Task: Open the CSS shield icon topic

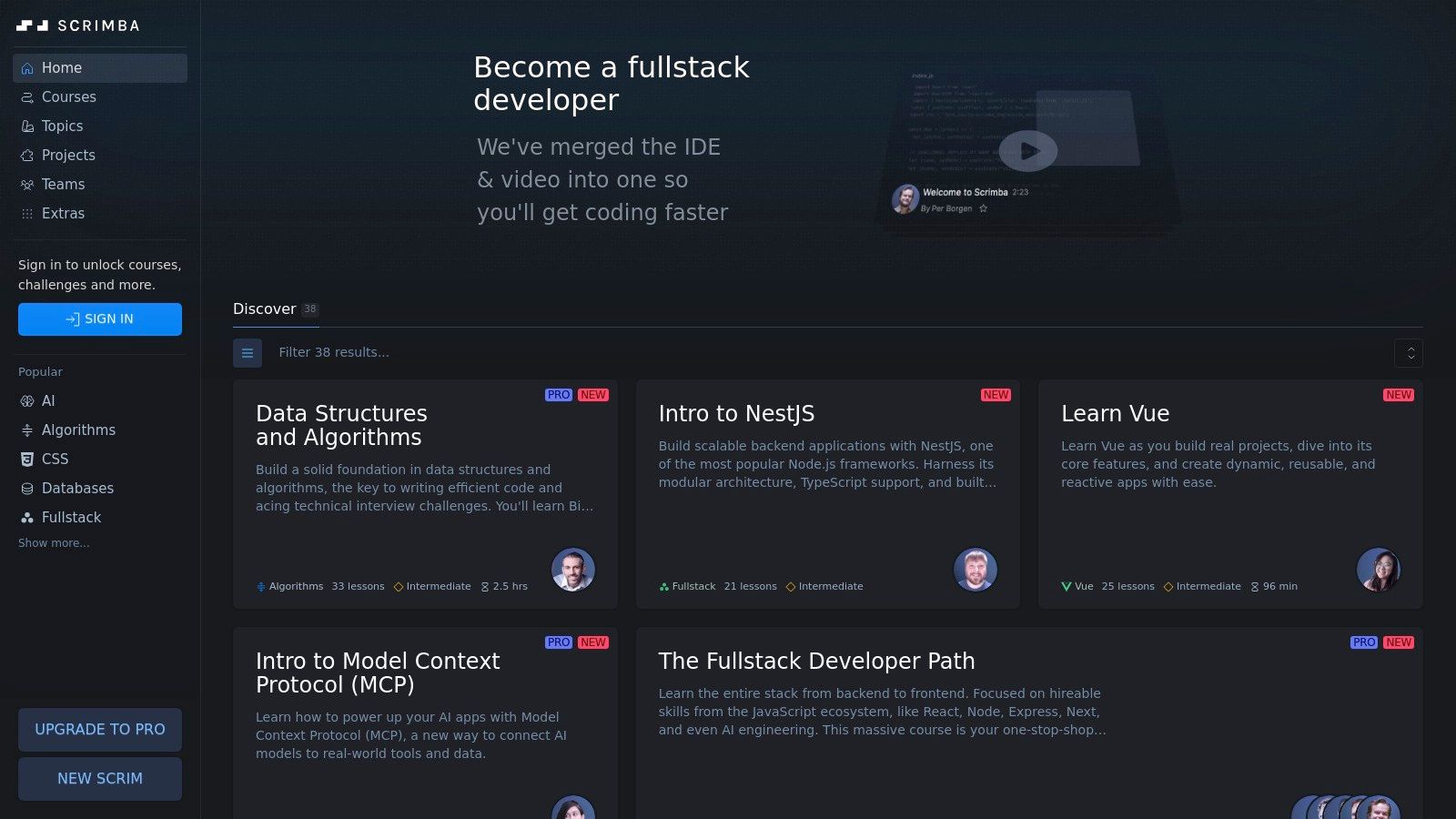Action: coord(27,459)
